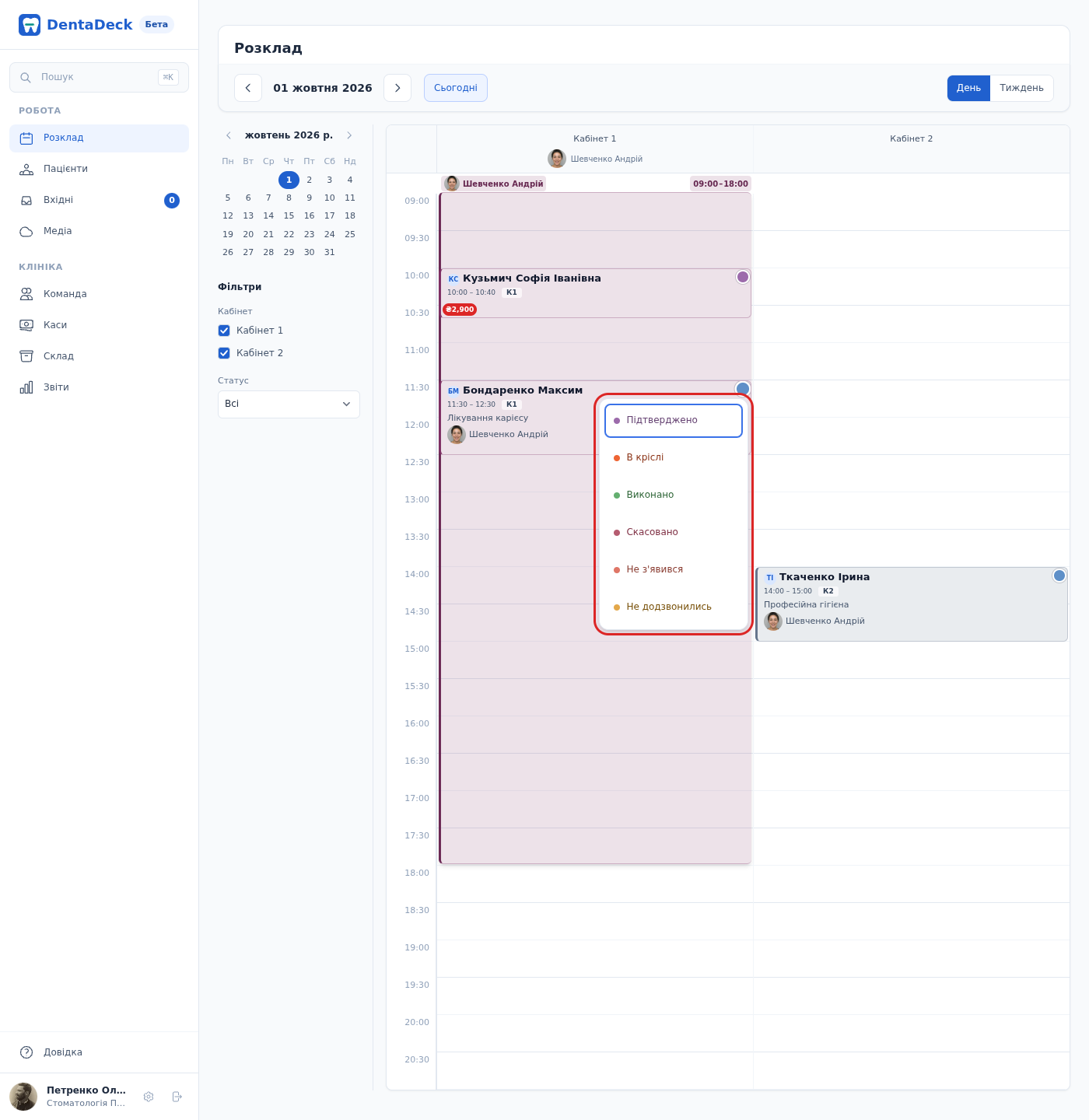Open Кузьмич Софія Іванівна appointment
The image size is (1089, 1120).
tap(595, 293)
